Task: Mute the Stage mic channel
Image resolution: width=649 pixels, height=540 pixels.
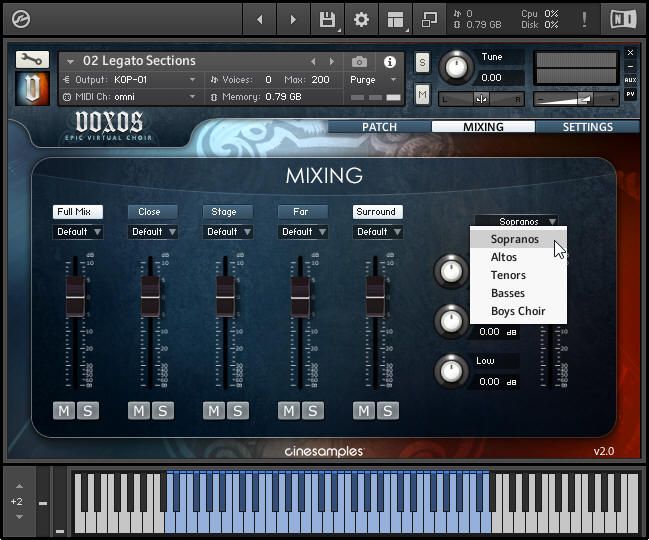Action: click(x=214, y=411)
